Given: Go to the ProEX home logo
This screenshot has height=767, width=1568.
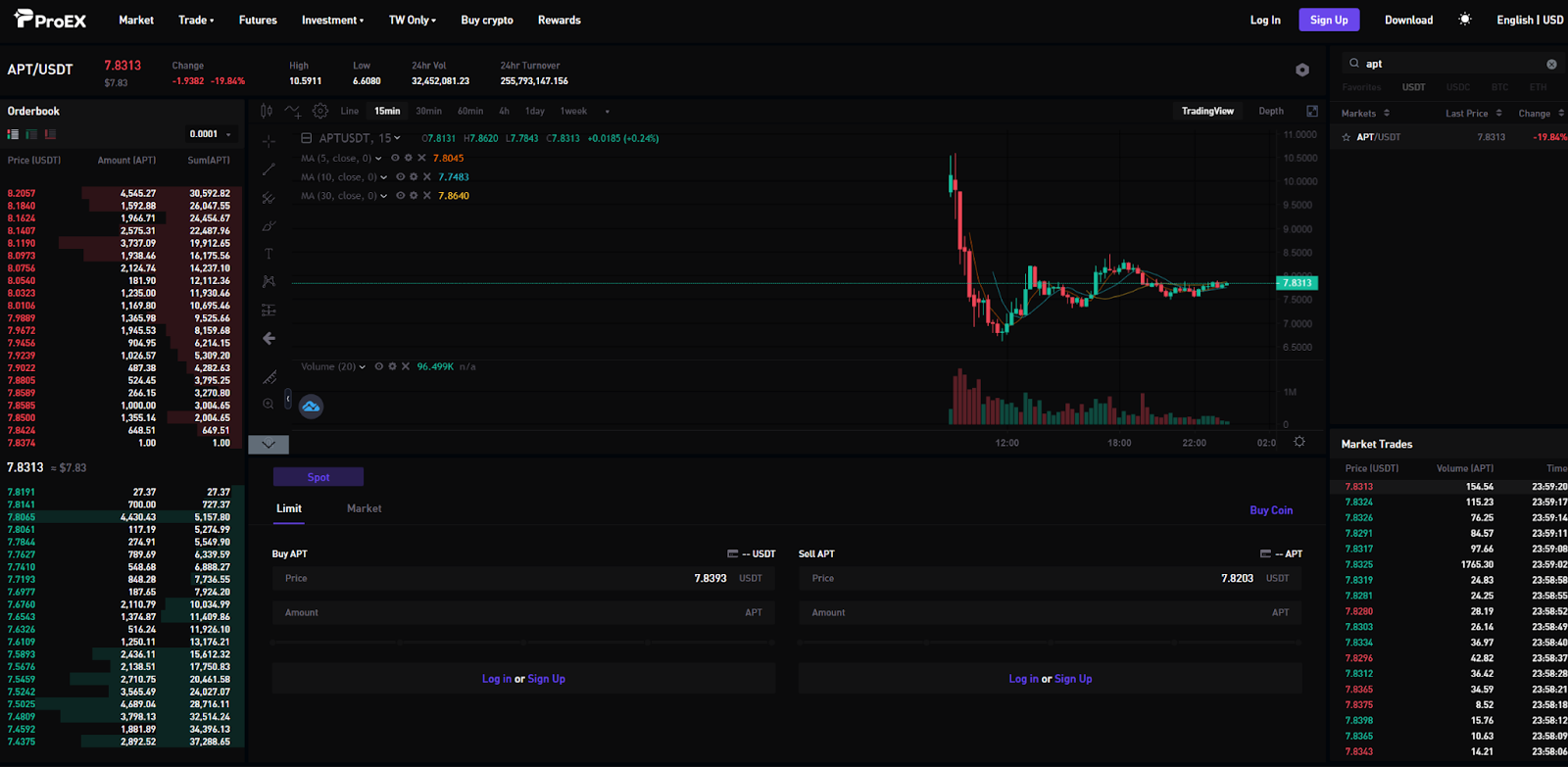Looking at the screenshot, I should tap(50, 20).
